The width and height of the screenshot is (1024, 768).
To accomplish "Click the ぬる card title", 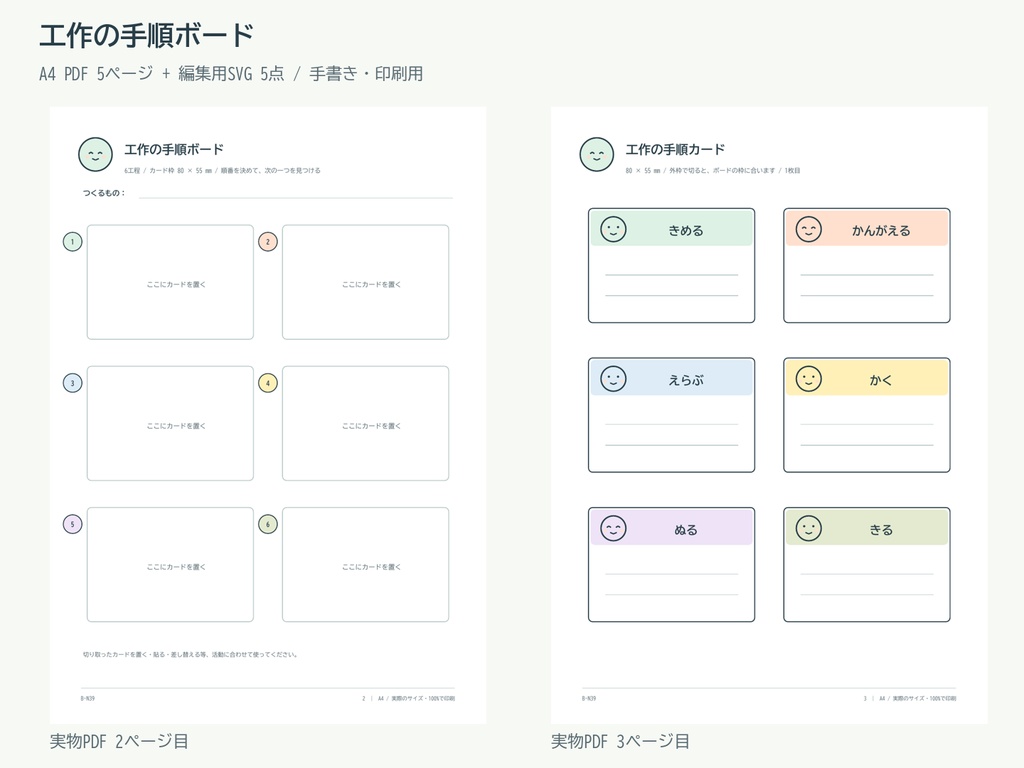I will click(x=686, y=530).
